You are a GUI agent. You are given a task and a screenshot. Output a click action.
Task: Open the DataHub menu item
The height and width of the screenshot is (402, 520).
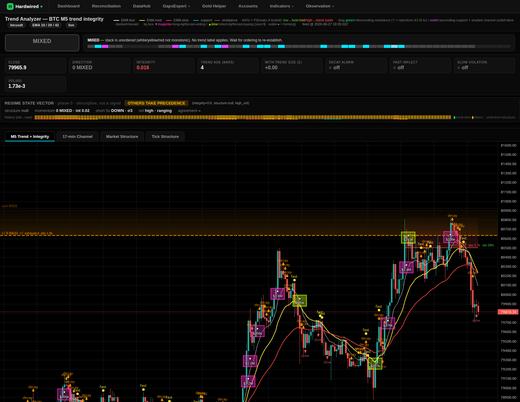(142, 6)
